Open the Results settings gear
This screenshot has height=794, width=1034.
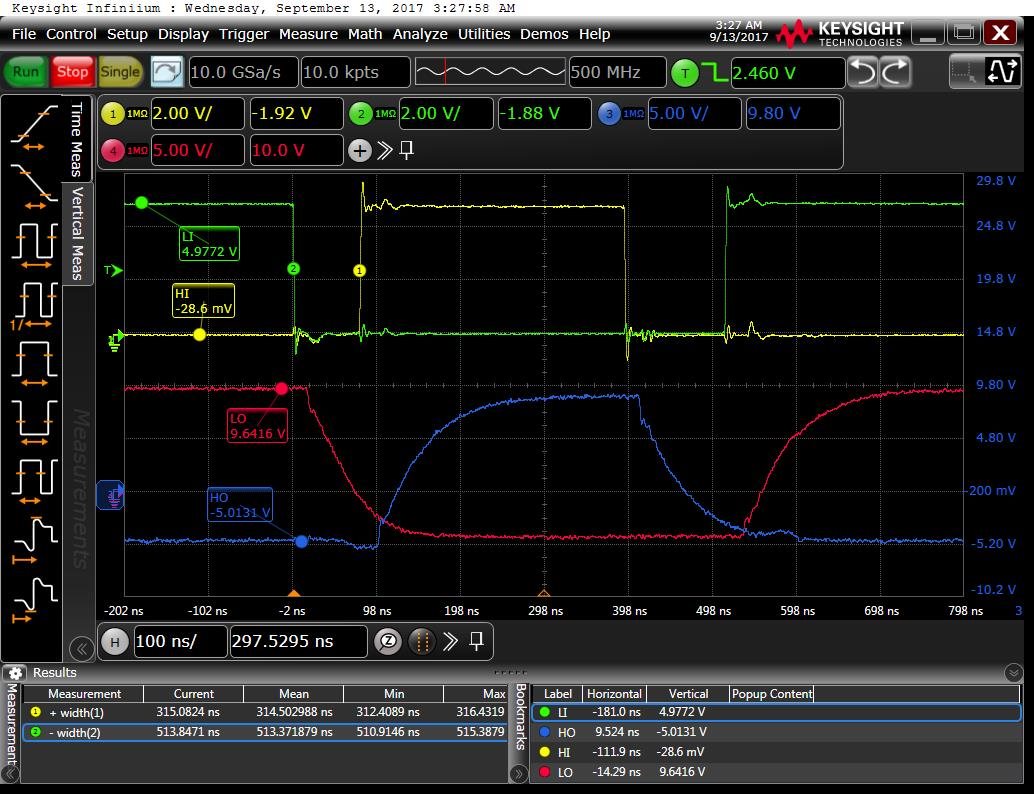15,673
